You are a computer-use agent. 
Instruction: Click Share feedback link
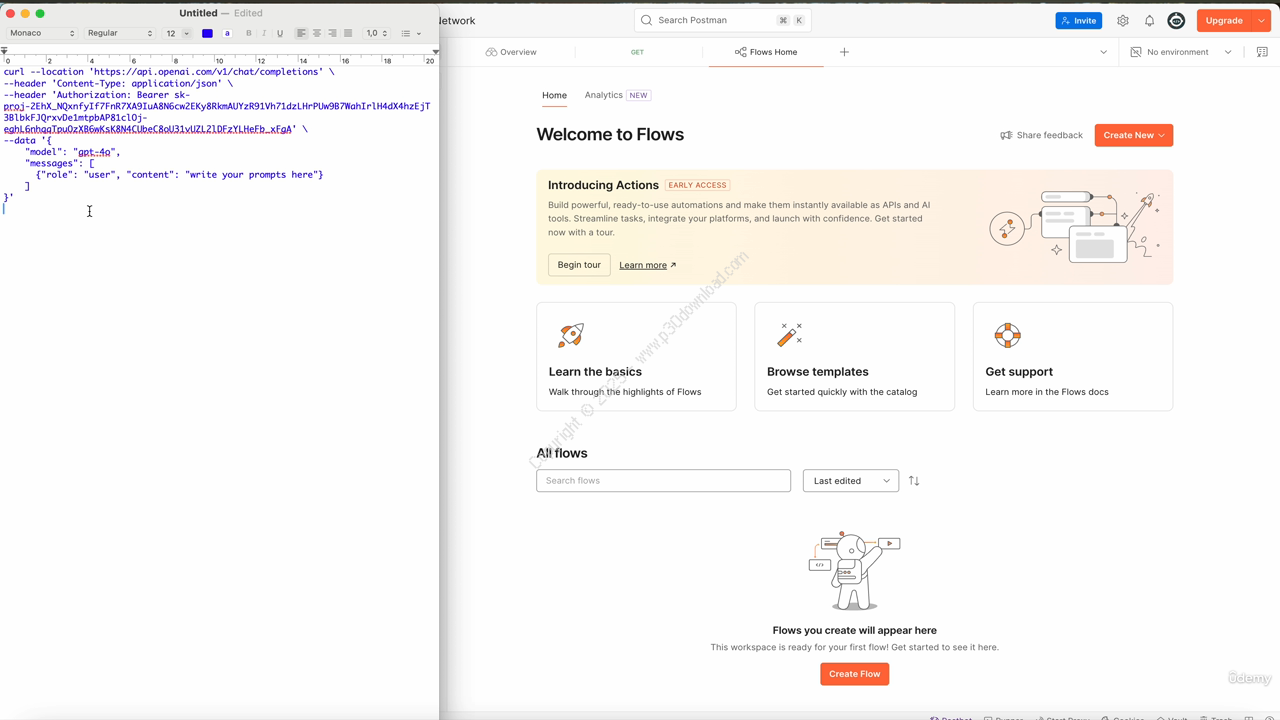(1041, 135)
